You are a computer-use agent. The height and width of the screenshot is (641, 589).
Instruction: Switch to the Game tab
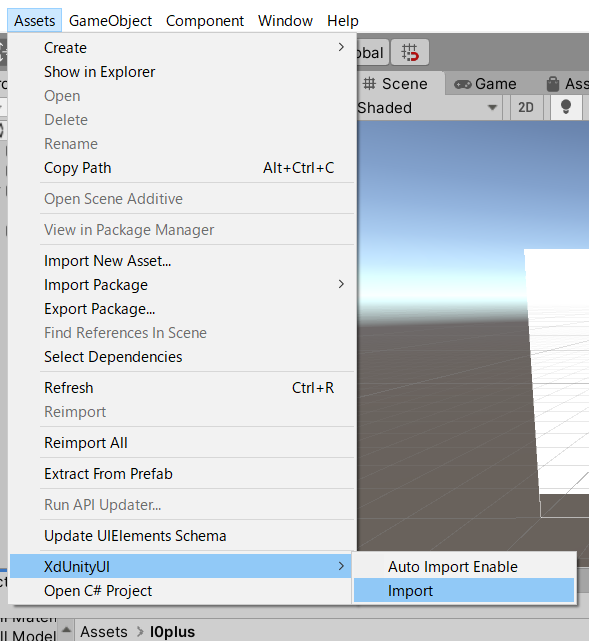click(x=485, y=84)
